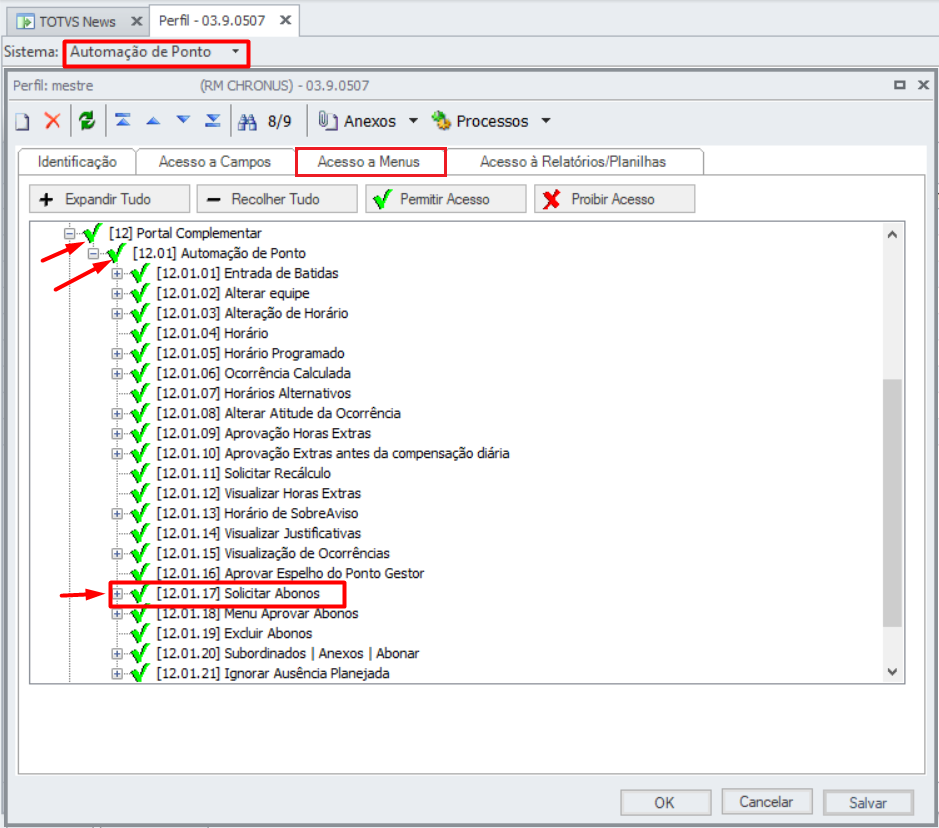This screenshot has width=939, height=828.
Task: Click the Proibir Acesso button
Action: pos(614,199)
